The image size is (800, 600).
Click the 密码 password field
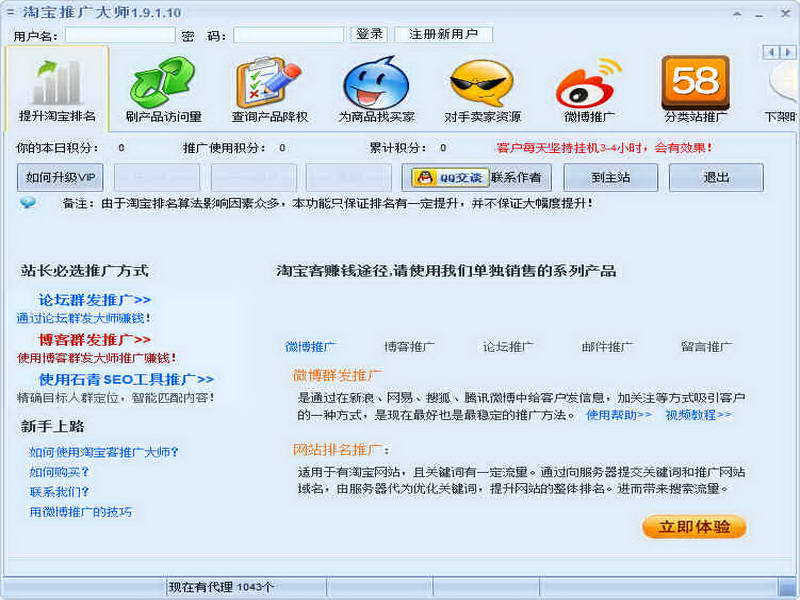tap(289, 35)
